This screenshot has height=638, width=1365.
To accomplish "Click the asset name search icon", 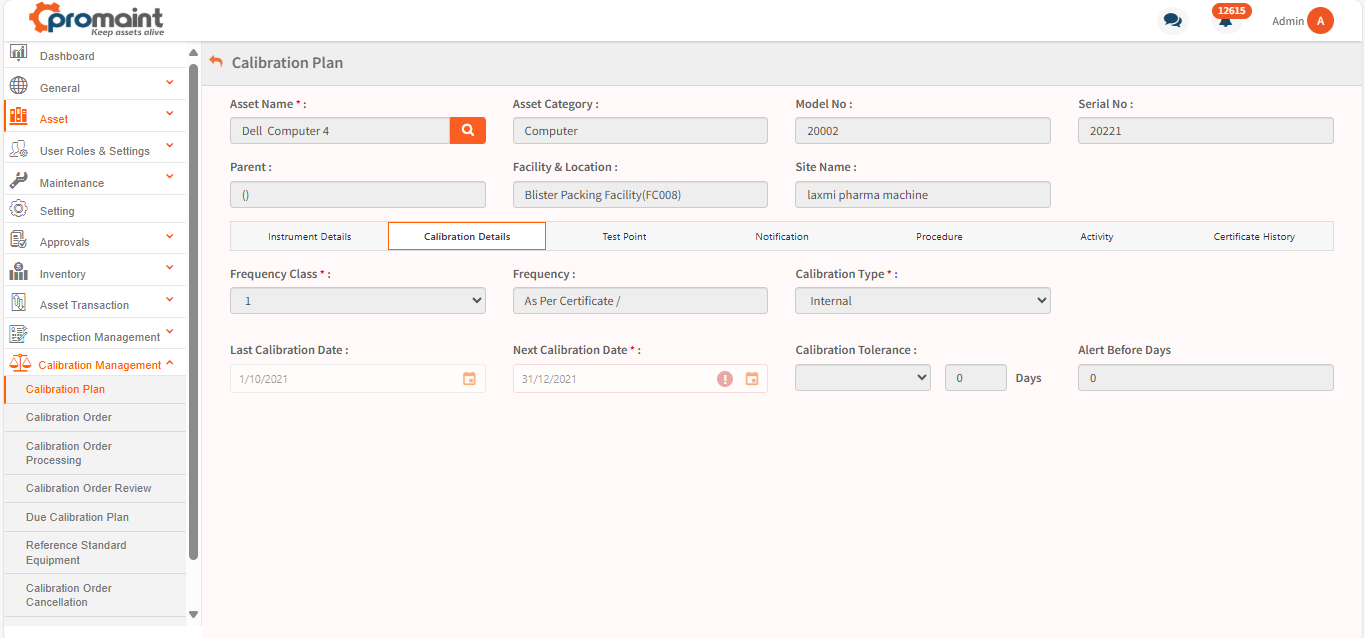I will (467, 131).
